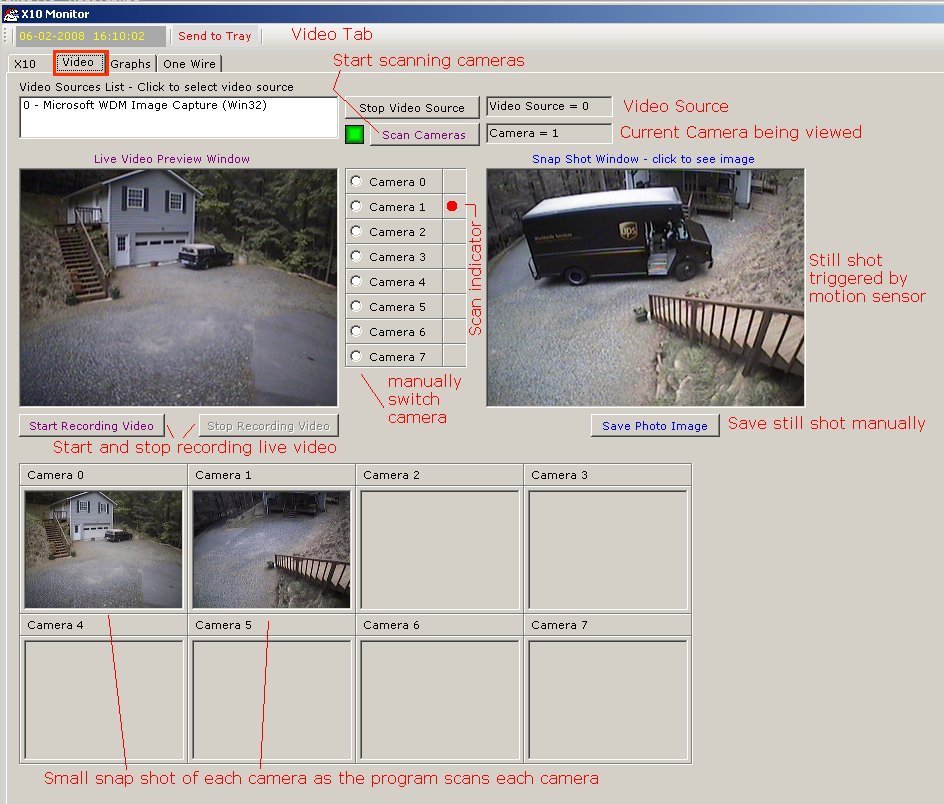Select the Camera 1 radio button
944x804 pixels.
356,206
